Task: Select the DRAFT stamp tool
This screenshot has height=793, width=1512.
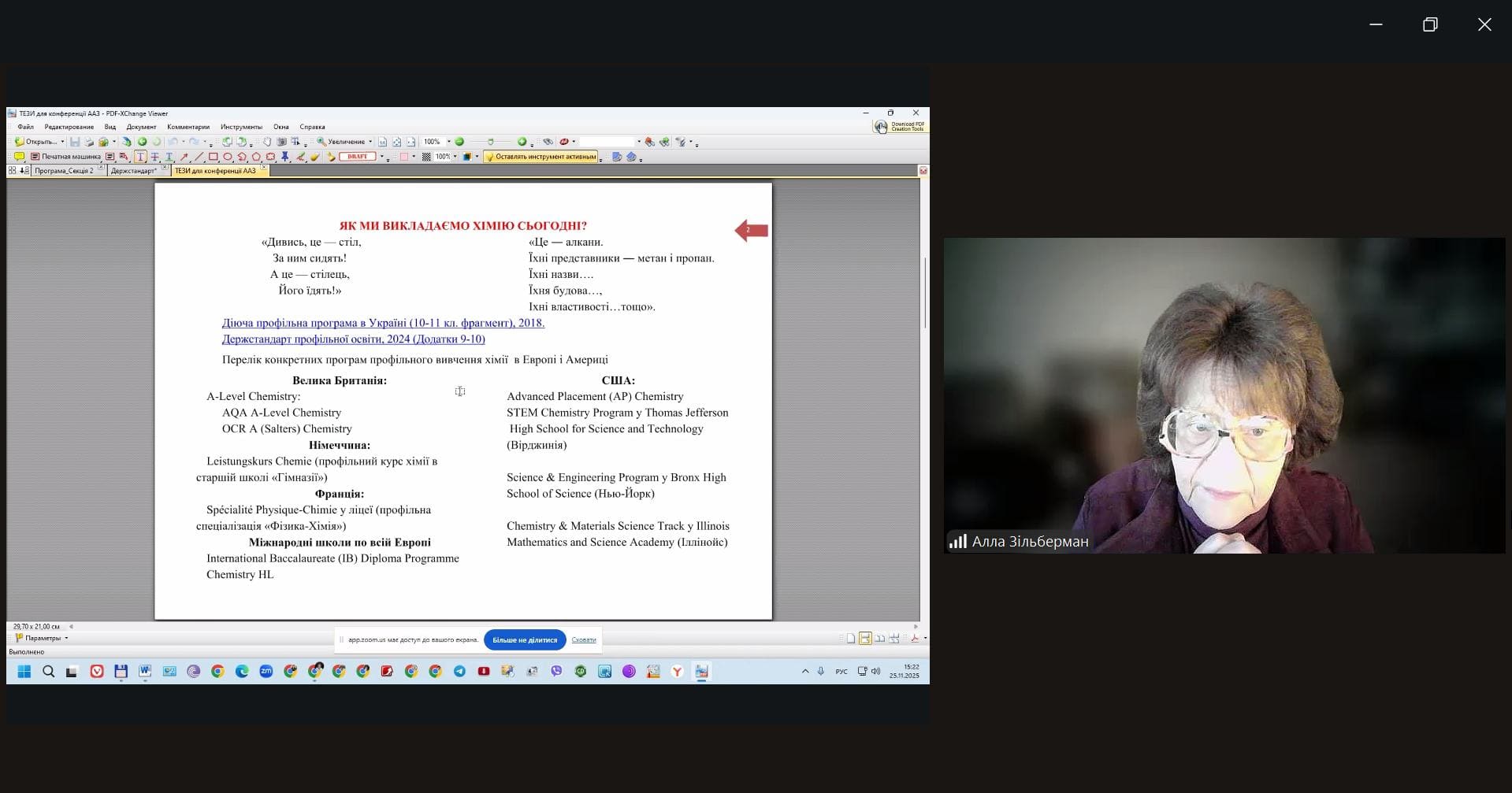Action: coord(357,157)
